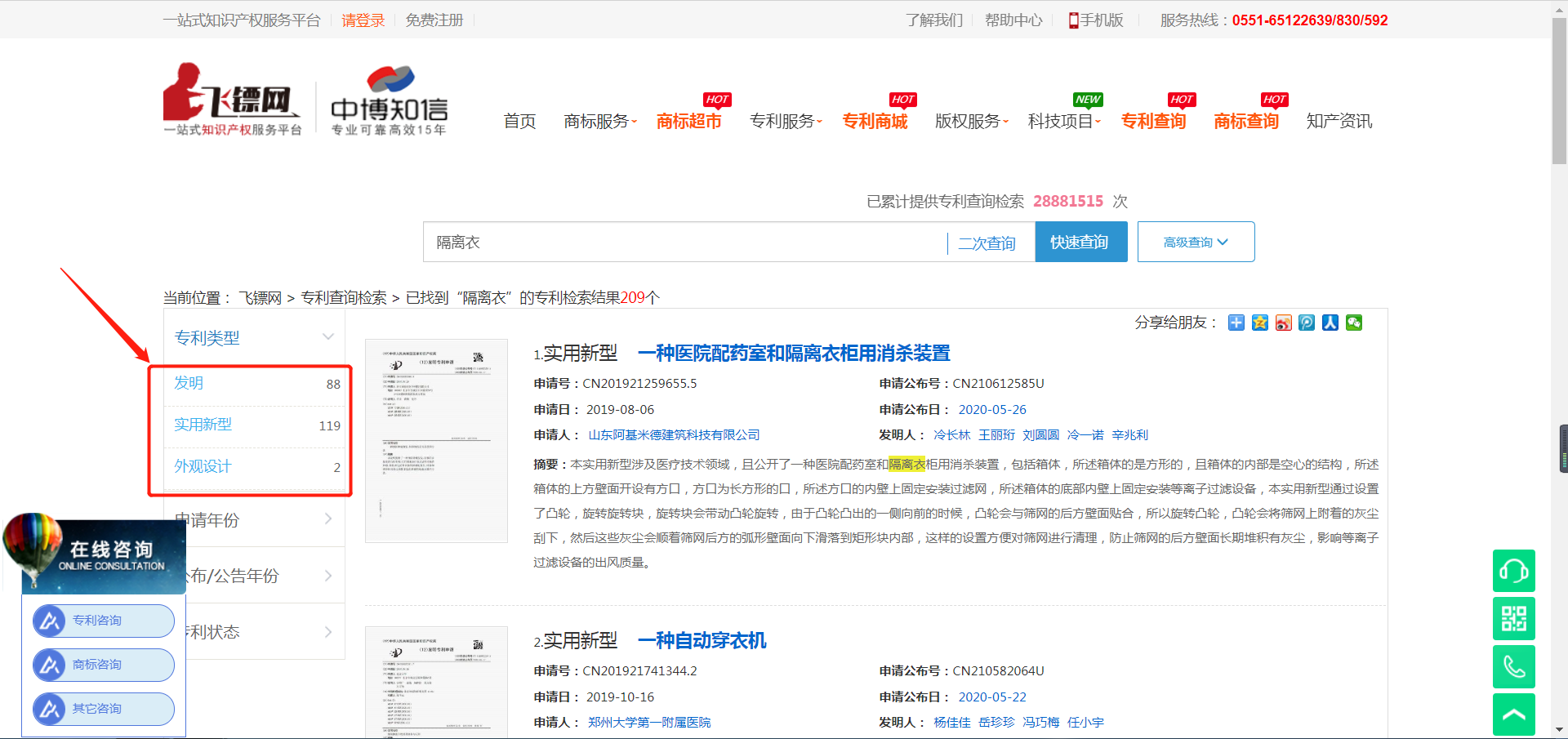The width and height of the screenshot is (1568, 739).
Task: Open 商标咨询 consultation chat
Action: pyautogui.click(x=104, y=665)
